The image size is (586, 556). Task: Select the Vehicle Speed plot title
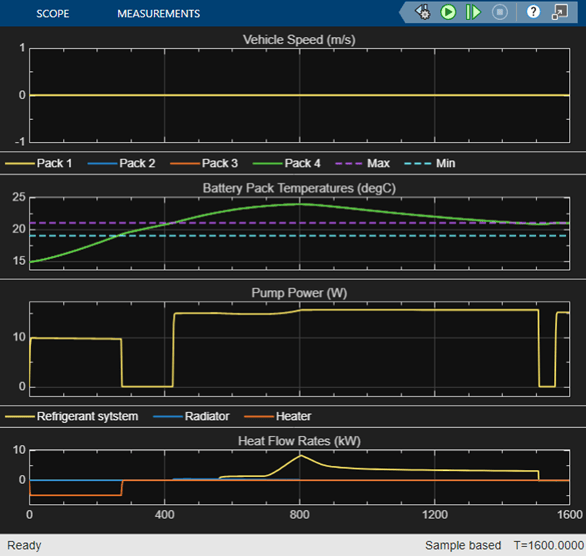click(x=299, y=40)
